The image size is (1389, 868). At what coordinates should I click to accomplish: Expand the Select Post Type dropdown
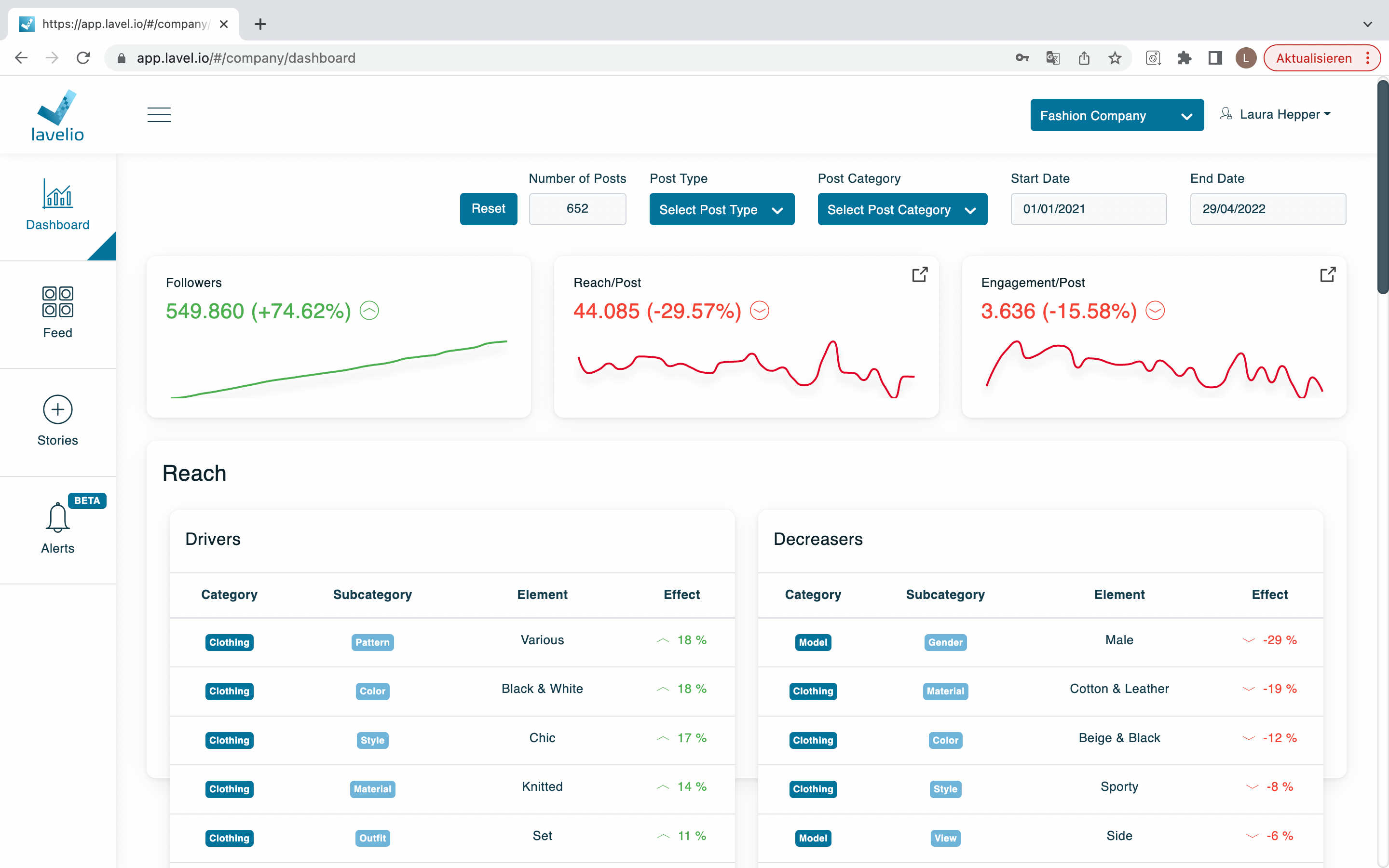pyautogui.click(x=722, y=210)
